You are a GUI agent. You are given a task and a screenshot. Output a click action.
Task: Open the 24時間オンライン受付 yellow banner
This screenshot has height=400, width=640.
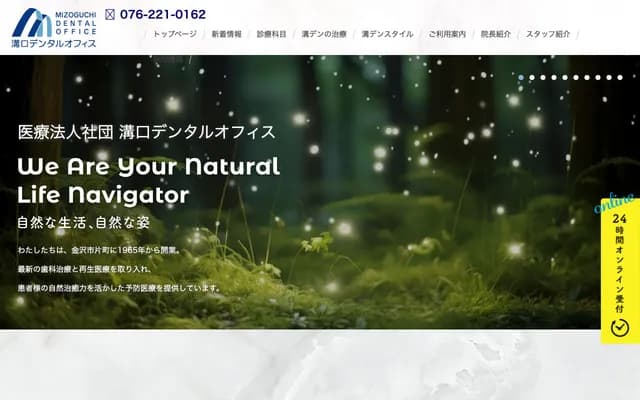coord(620,270)
